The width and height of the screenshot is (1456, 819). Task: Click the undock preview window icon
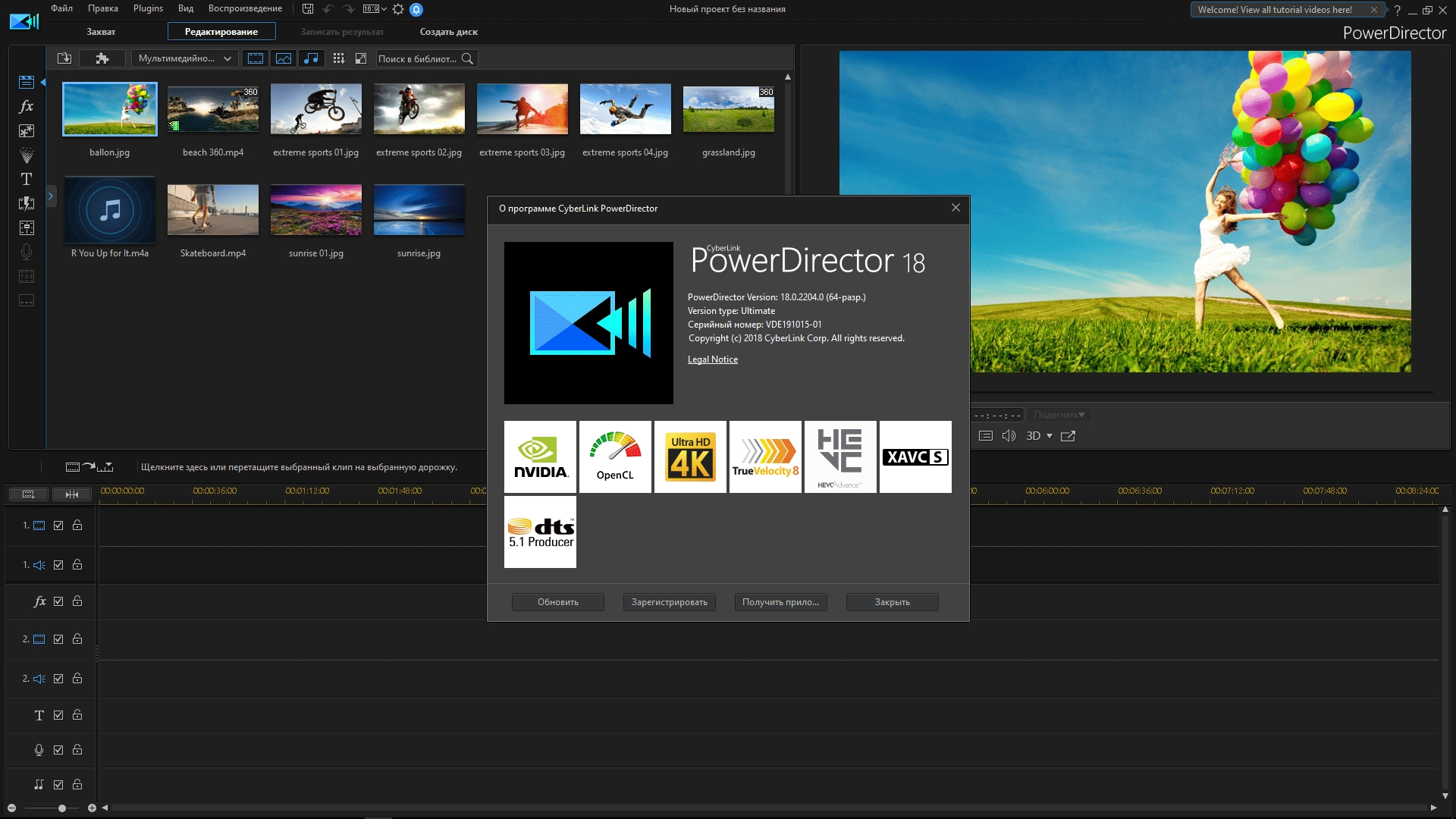(x=1068, y=436)
